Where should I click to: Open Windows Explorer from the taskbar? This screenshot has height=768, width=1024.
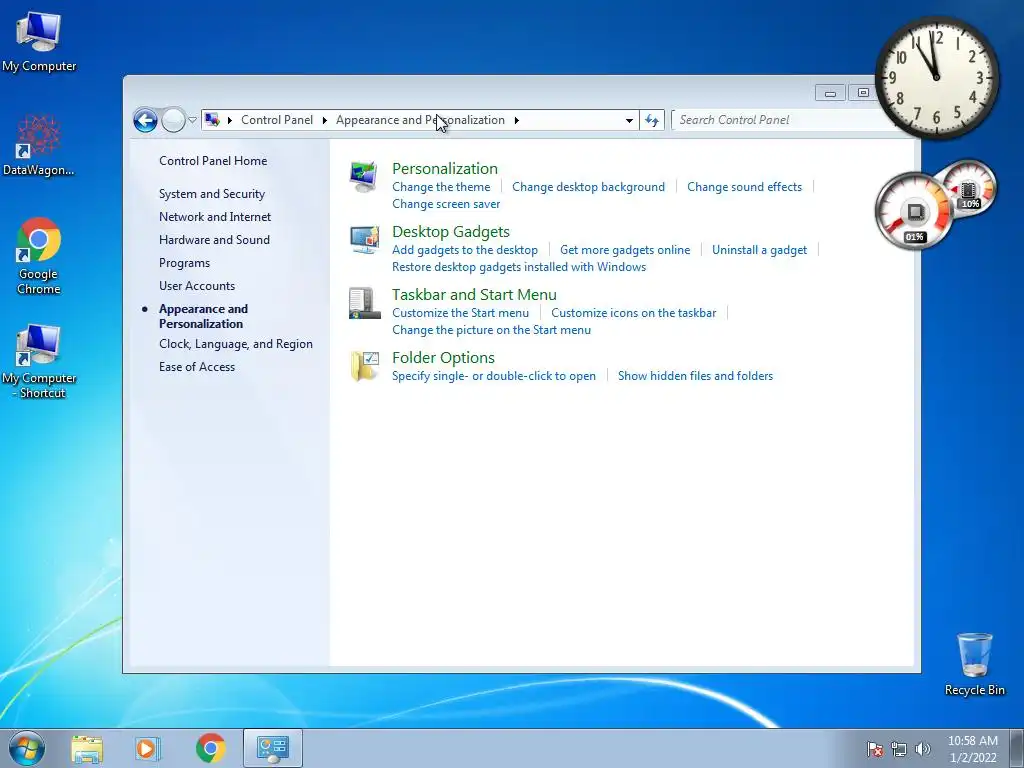(x=87, y=748)
